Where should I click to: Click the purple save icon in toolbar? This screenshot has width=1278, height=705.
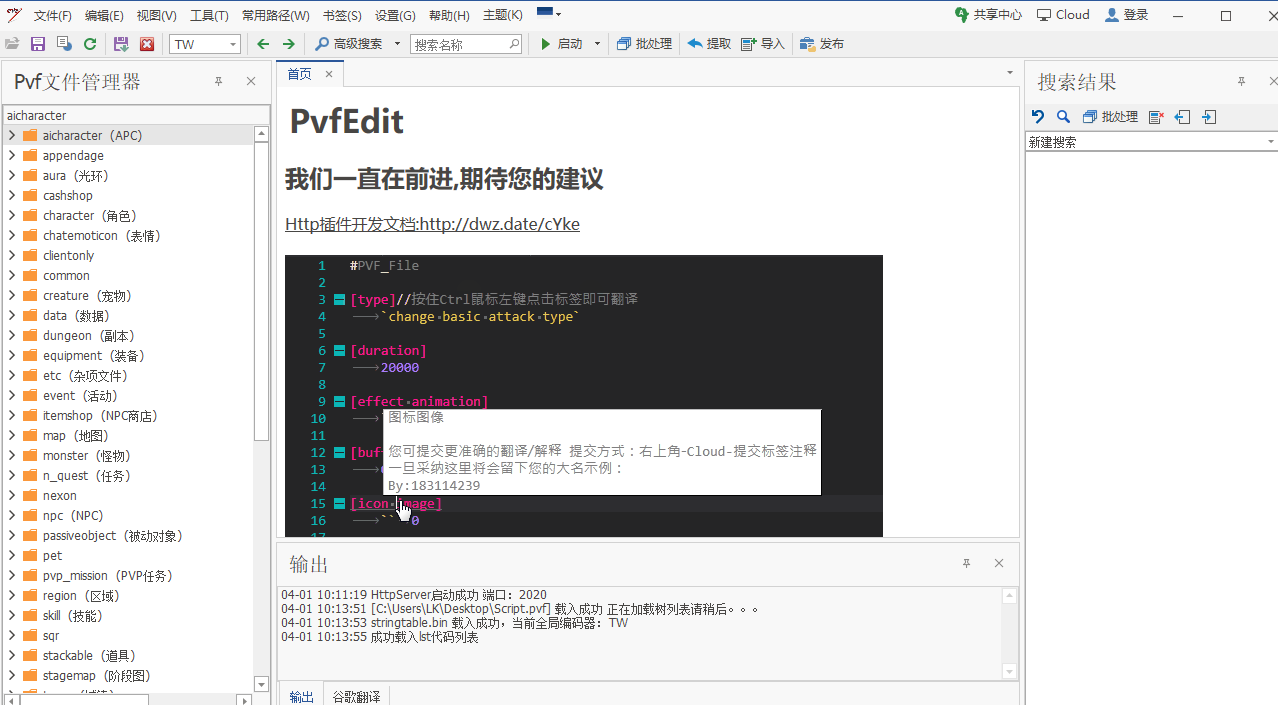point(38,44)
